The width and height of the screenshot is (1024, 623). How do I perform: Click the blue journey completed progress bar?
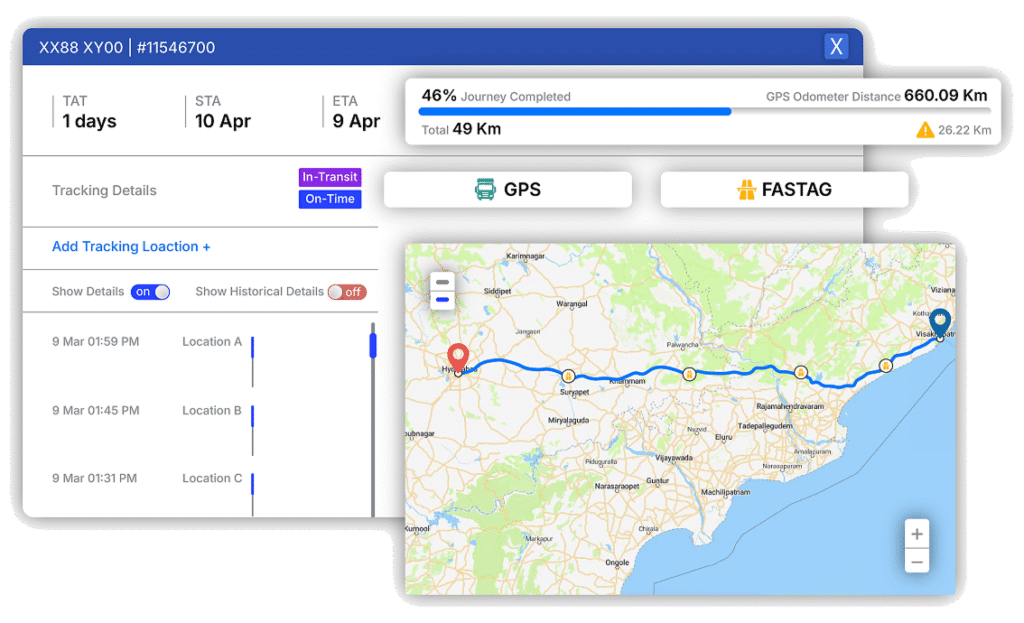coord(575,112)
